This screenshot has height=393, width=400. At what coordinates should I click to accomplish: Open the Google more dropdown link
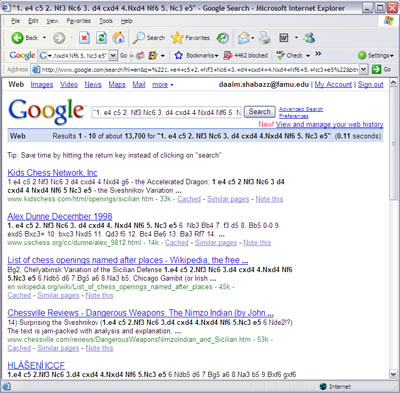163,85
